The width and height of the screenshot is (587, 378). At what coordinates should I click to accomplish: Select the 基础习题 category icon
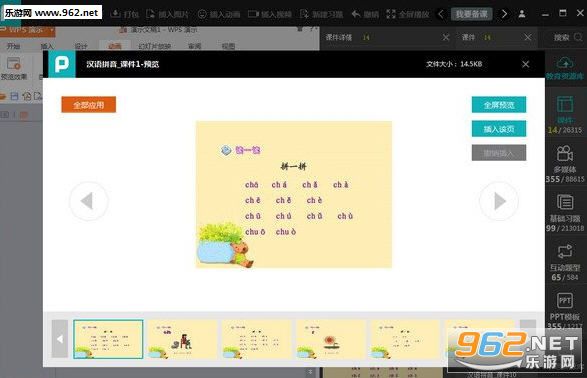tap(565, 202)
